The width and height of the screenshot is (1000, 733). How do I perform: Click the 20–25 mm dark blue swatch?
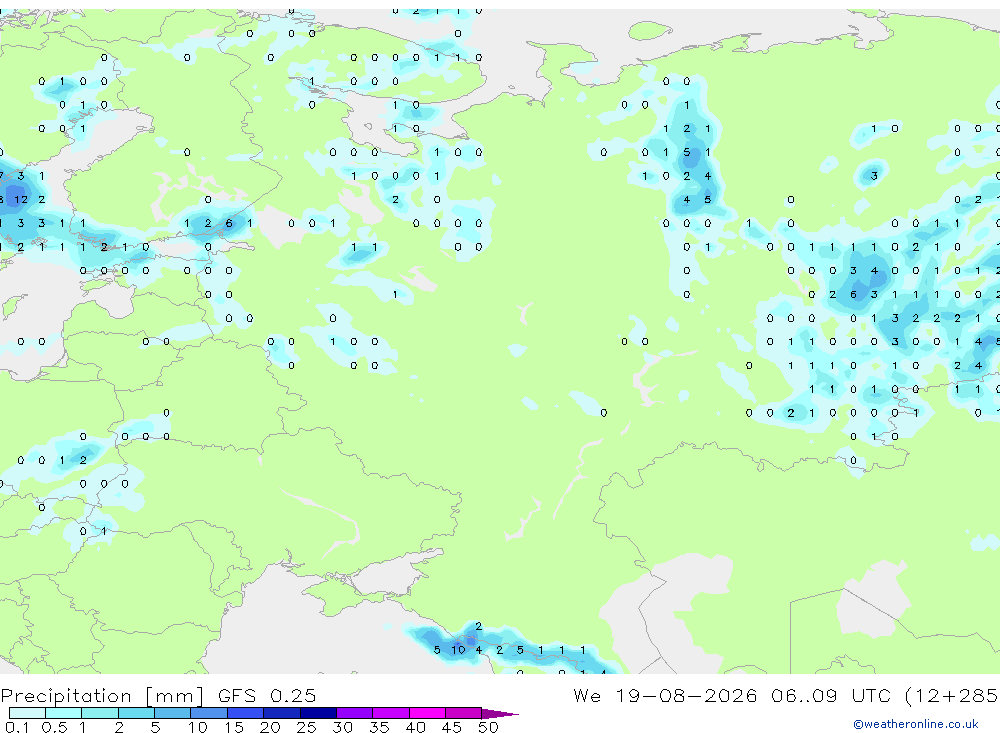click(x=282, y=713)
